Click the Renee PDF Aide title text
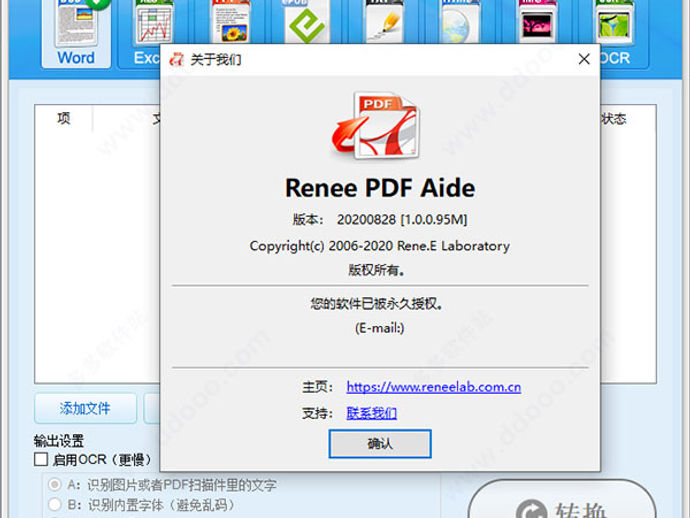 click(380, 188)
